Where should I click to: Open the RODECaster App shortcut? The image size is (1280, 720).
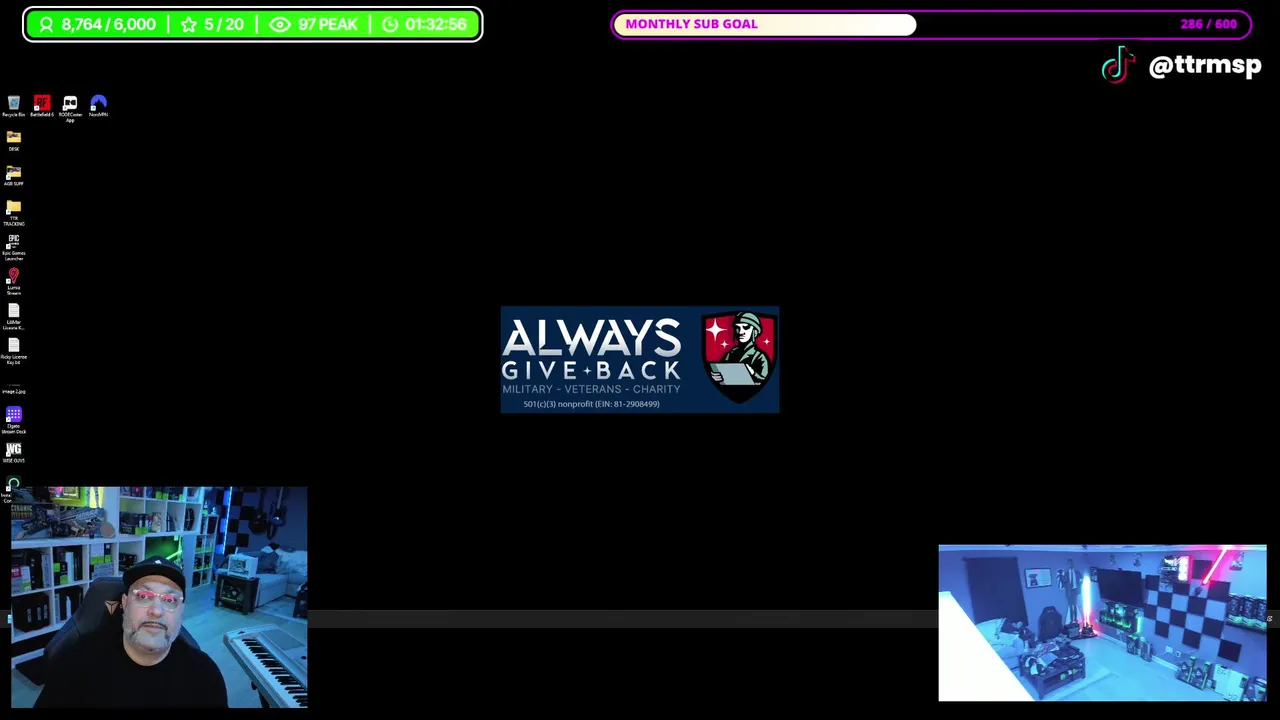click(70, 108)
